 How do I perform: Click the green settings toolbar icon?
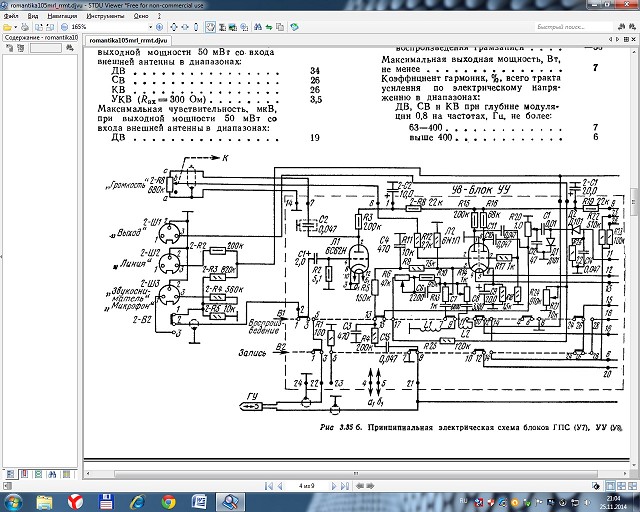(x=294, y=27)
